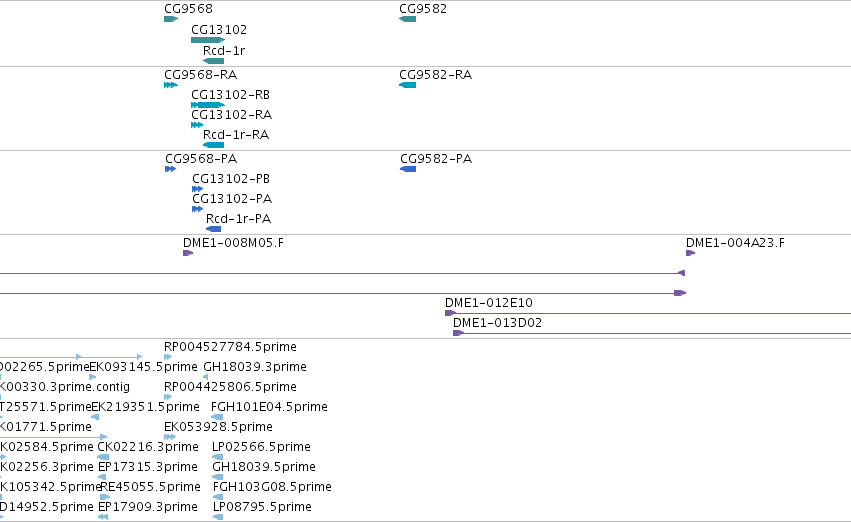Select the CG9582-PA protein label
The height and width of the screenshot is (522, 851).
point(436,158)
